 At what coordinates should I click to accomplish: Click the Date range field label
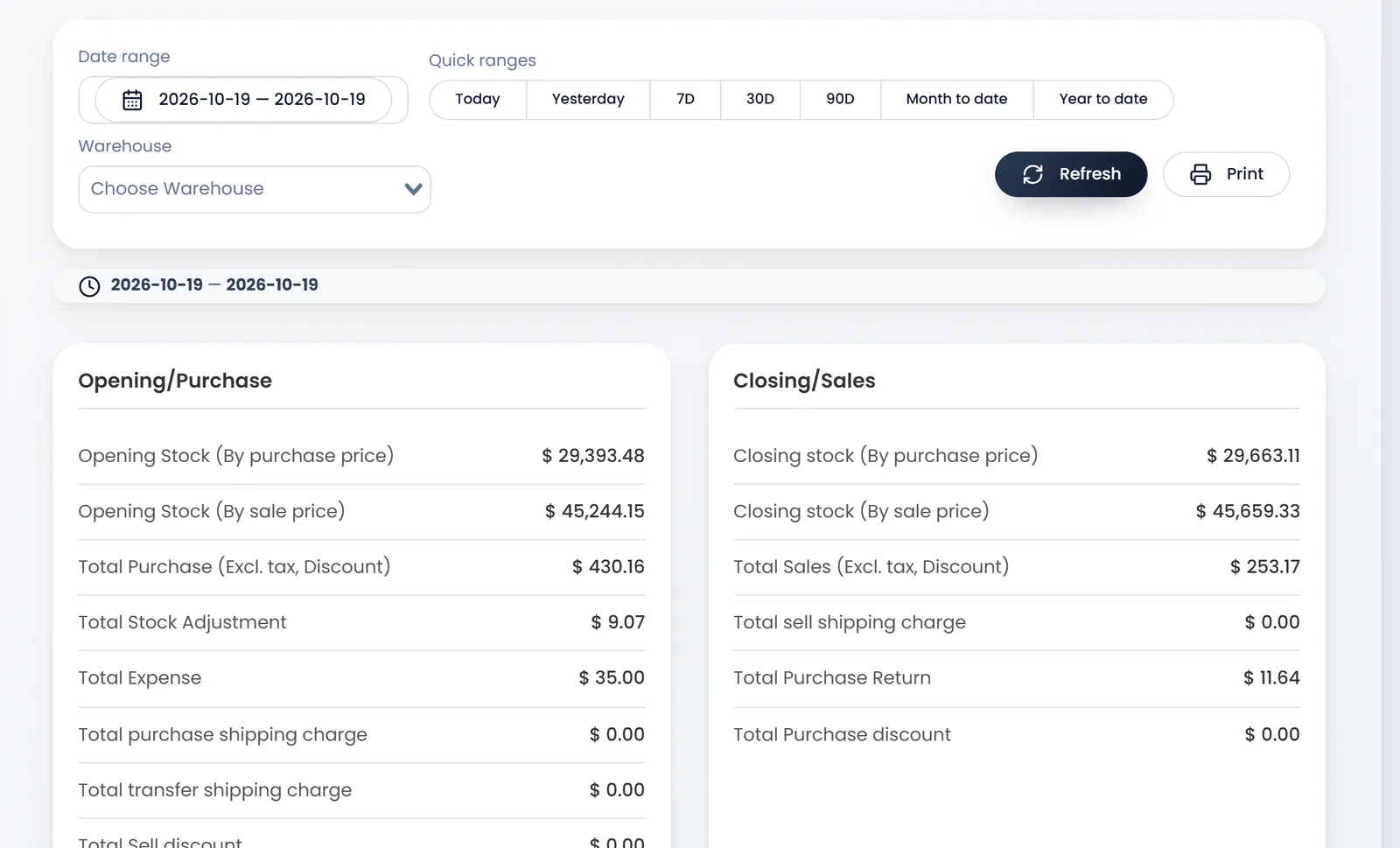coord(124,57)
